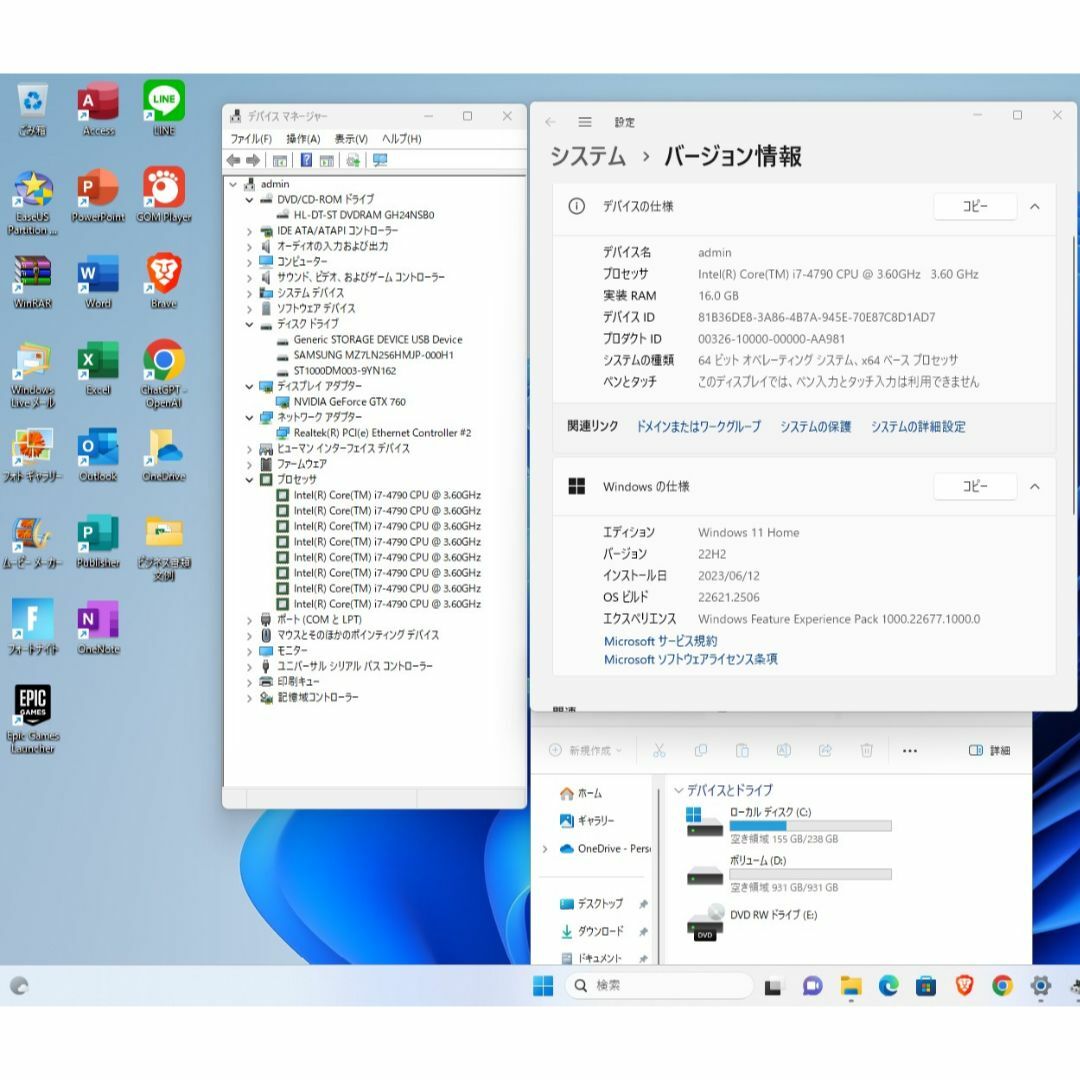This screenshot has width=1080, height=1080.
Task: Launch LINE from the desktop
Action: pos(164,109)
